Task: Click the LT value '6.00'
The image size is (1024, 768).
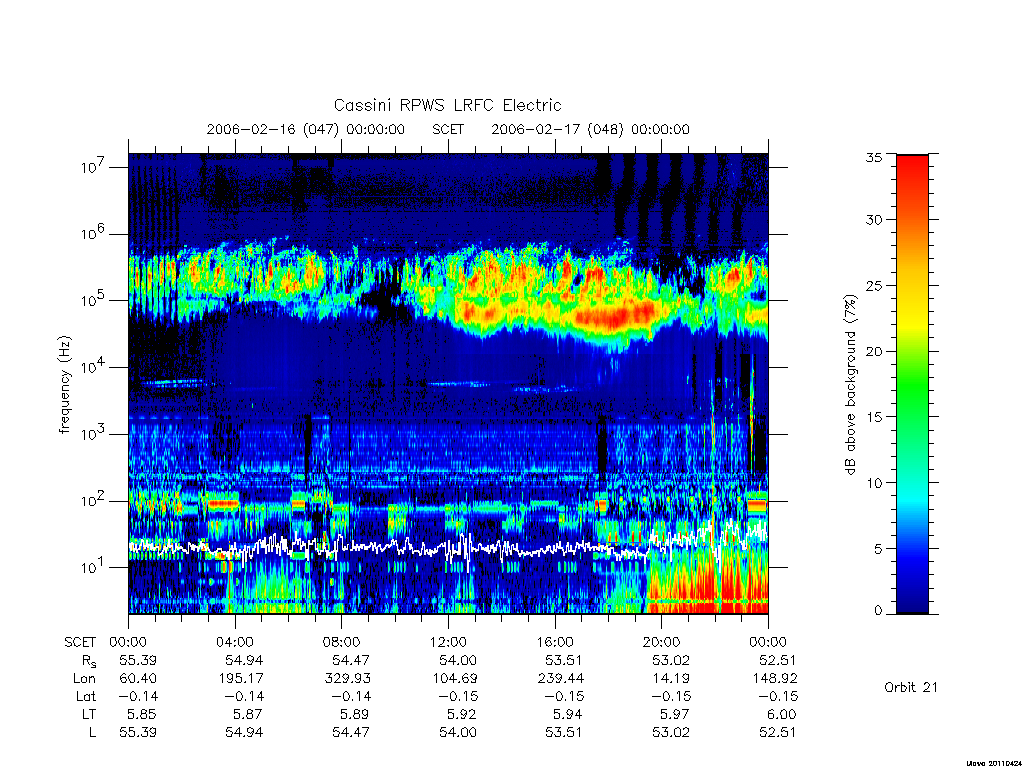Action: point(782,714)
